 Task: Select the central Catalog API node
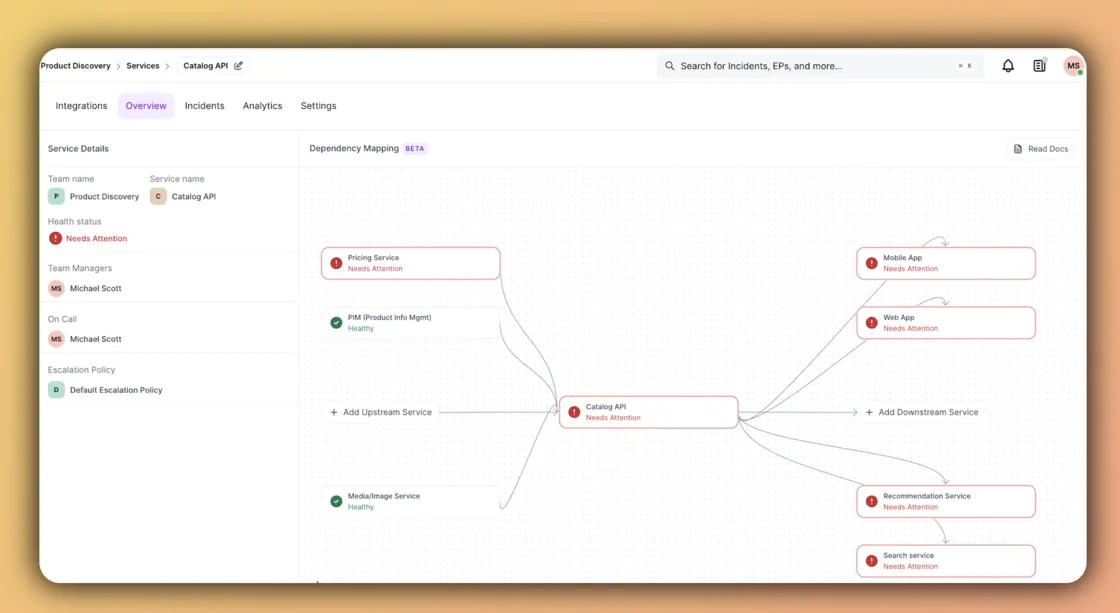[649, 412]
